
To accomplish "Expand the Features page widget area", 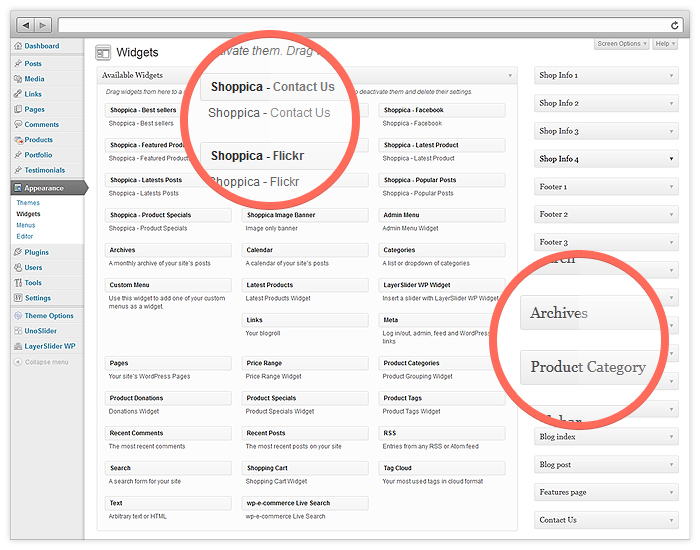I will coord(606,492).
